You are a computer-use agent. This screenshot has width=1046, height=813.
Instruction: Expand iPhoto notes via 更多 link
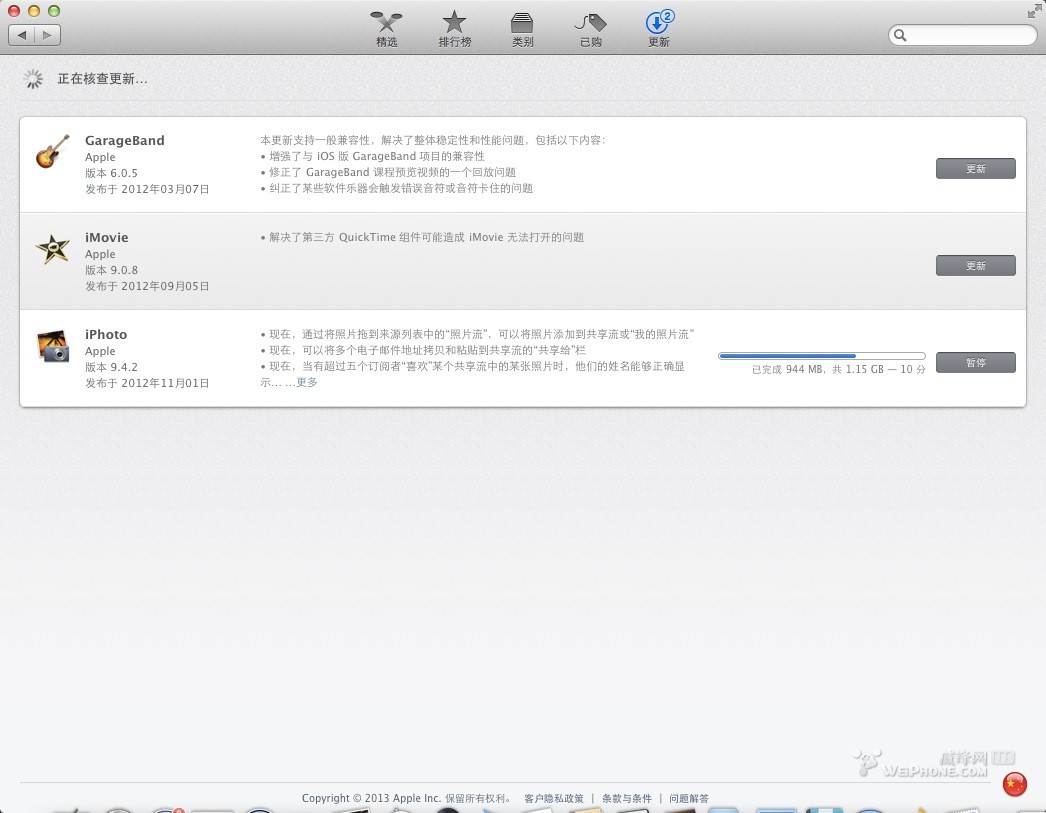307,382
